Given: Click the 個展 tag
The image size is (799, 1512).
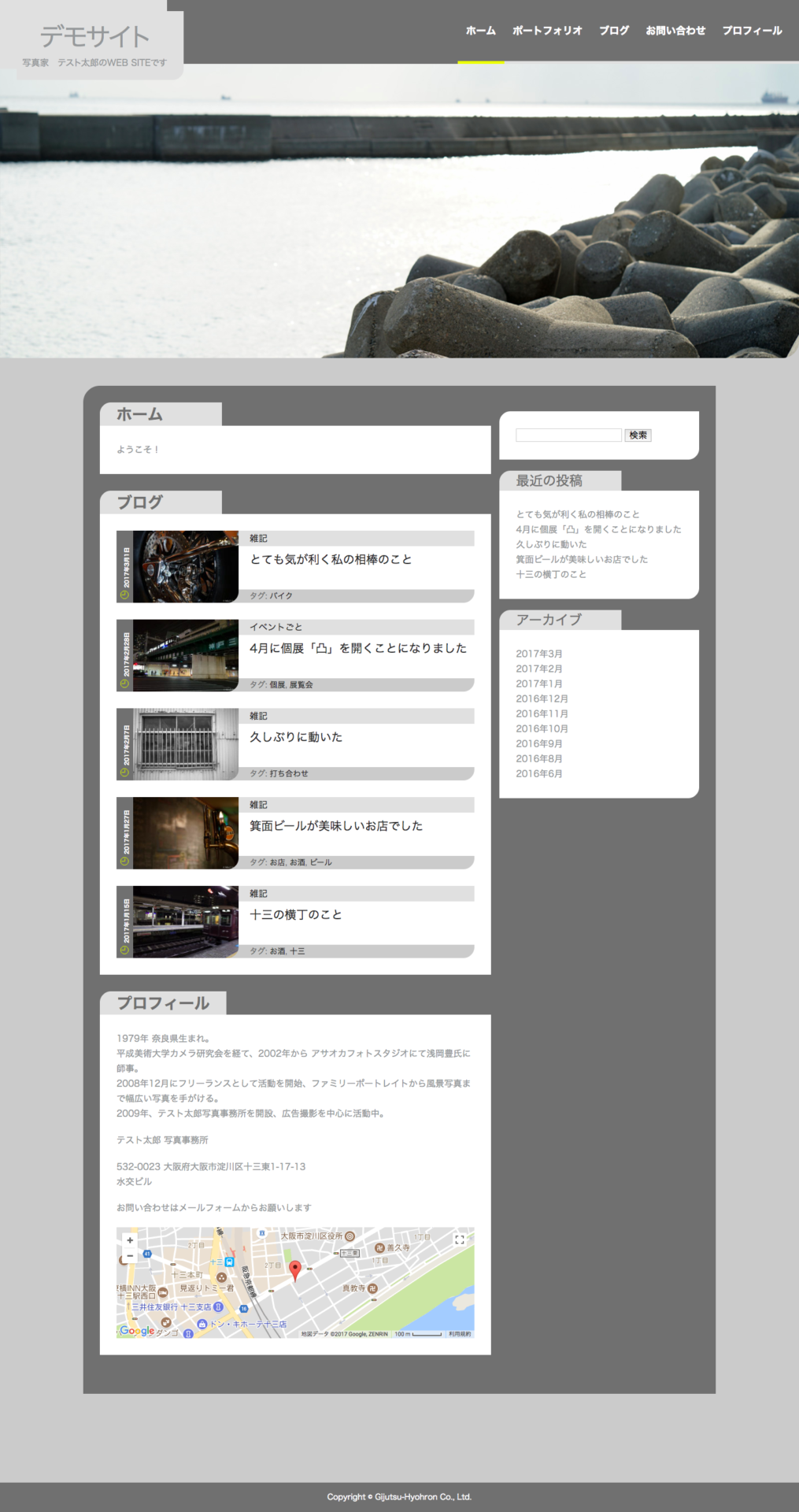Looking at the screenshot, I should point(277,685).
